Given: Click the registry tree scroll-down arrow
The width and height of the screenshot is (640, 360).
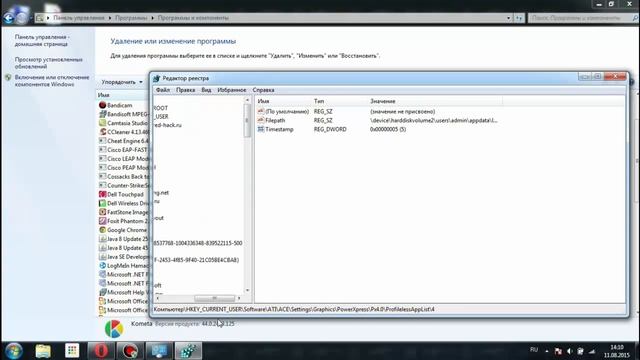Looking at the screenshot, I should (x=247, y=291).
